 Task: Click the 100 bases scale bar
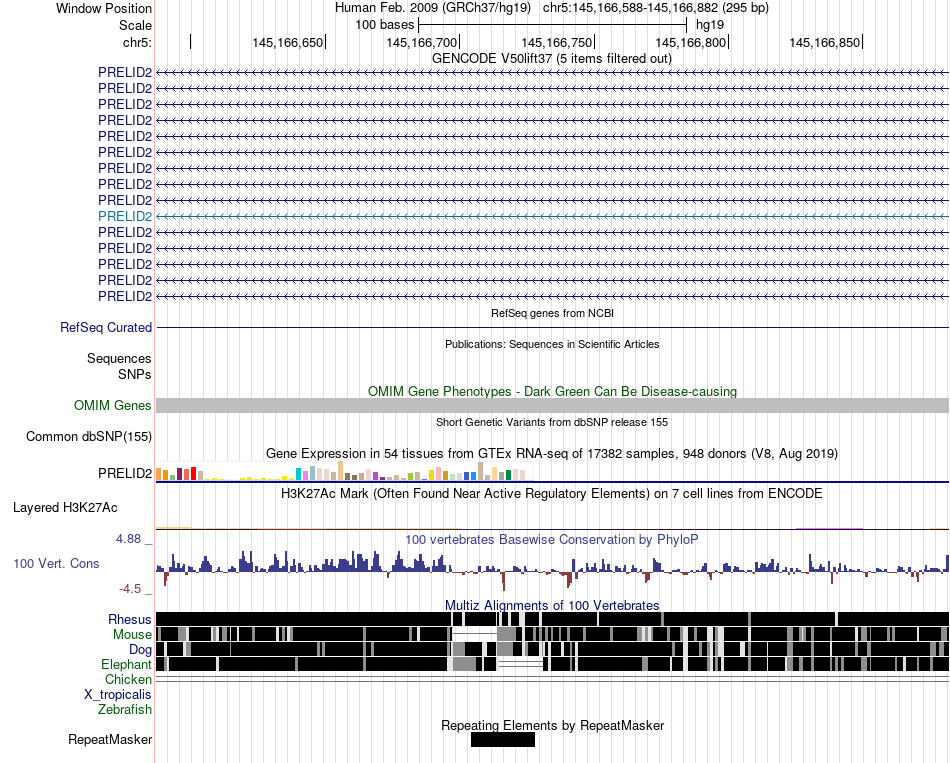click(x=552, y=25)
